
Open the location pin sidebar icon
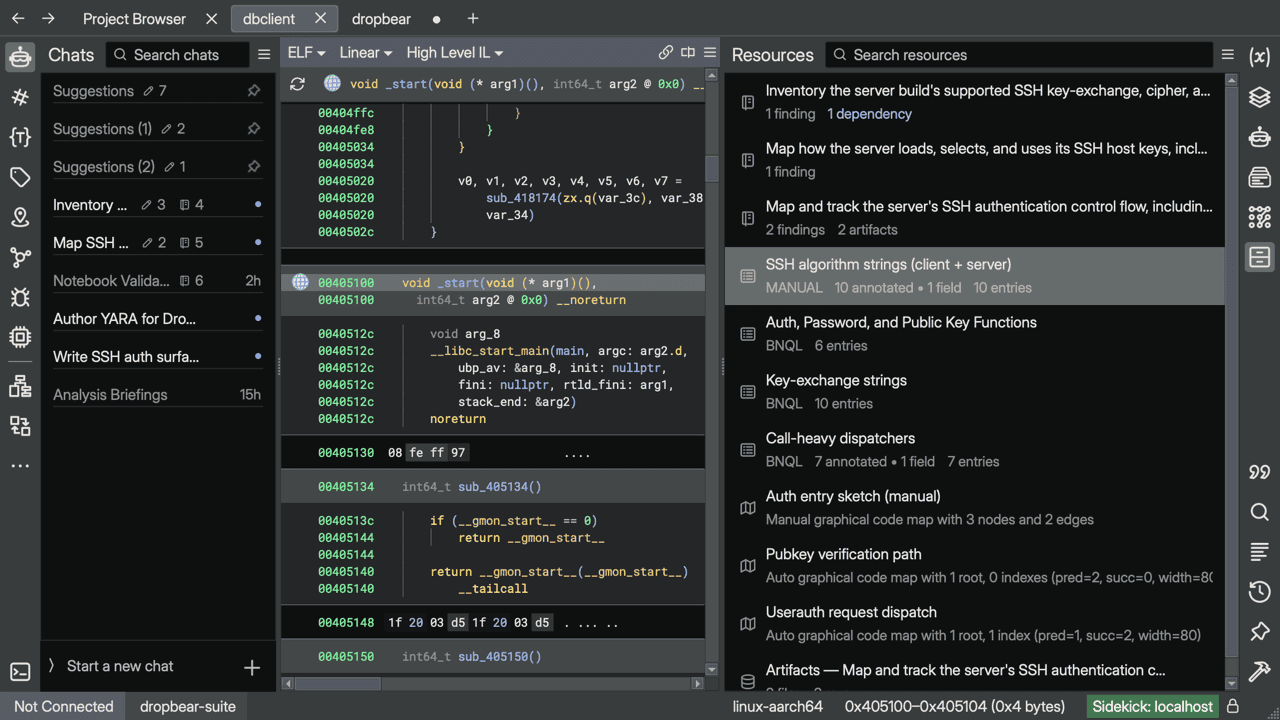20,217
